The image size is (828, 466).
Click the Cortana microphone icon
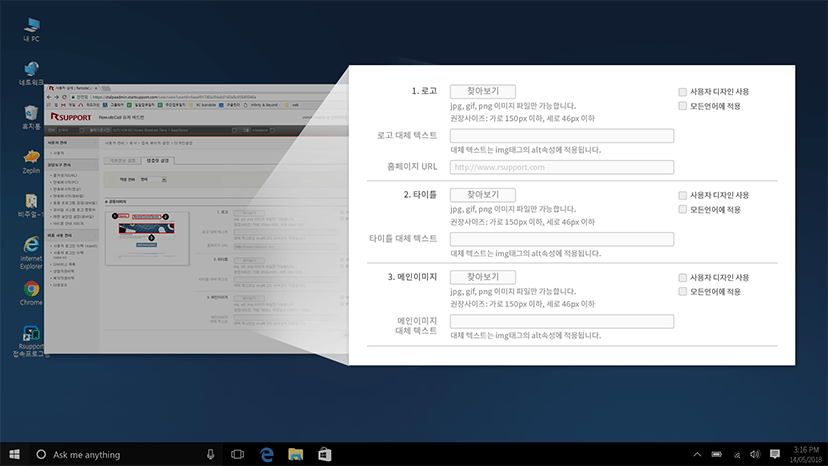210,454
